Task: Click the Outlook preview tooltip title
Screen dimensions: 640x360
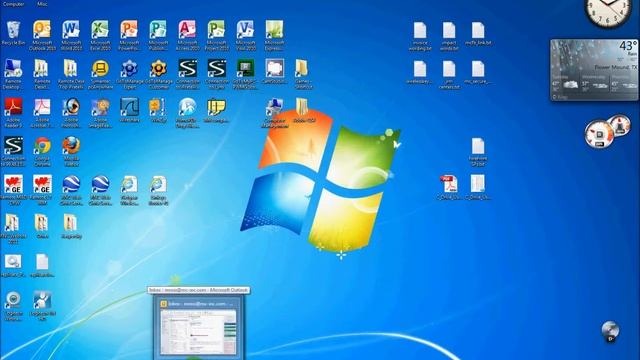Action: click(198, 290)
